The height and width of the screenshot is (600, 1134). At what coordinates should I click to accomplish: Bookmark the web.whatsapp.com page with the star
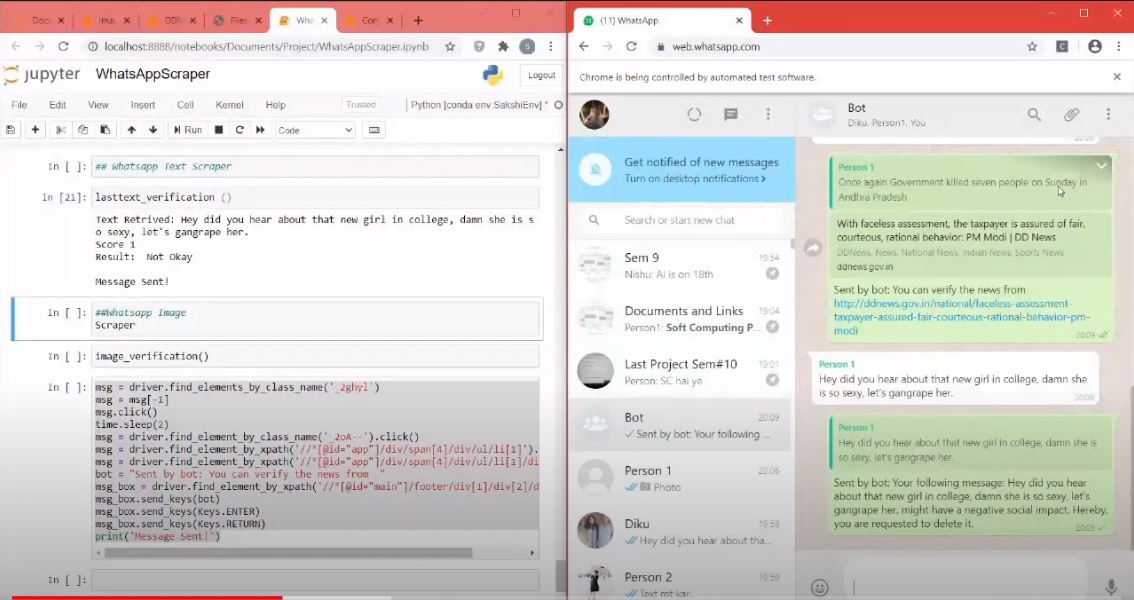tap(1032, 46)
